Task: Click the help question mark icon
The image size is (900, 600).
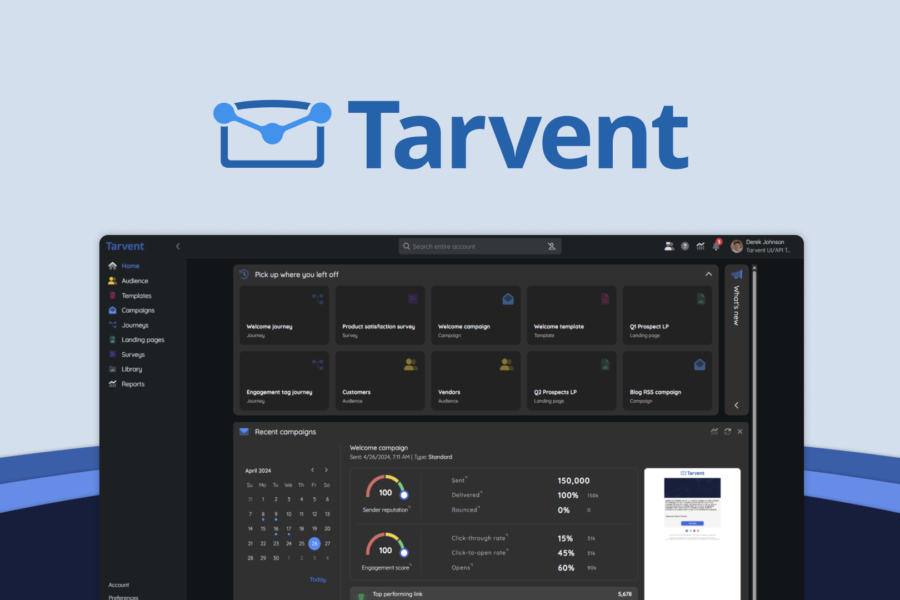Action: tap(685, 246)
